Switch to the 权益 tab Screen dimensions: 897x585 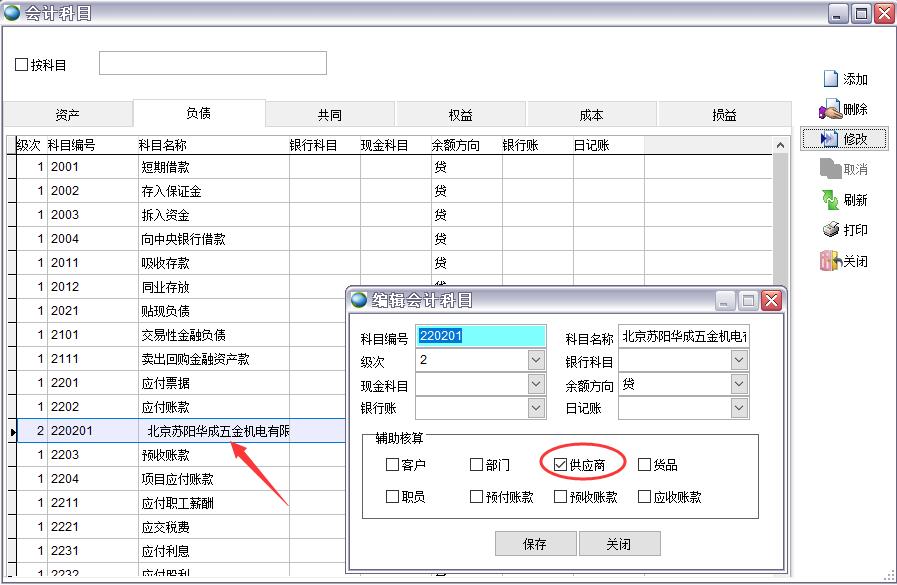pos(461,115)
